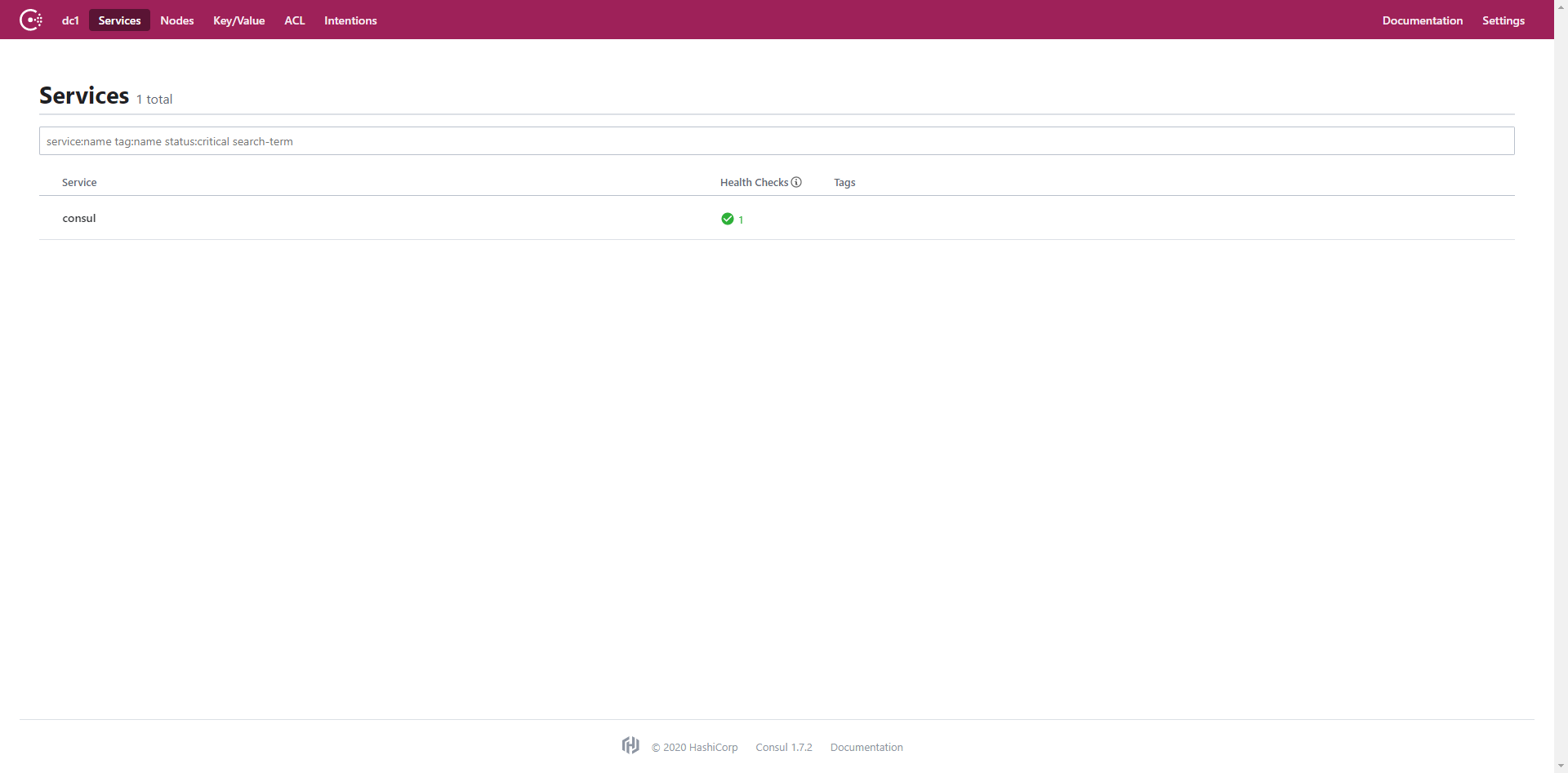Click the HashiCorp logo in footer
This screenshot has width=1568, height=773.
click(x=630, y=745)
